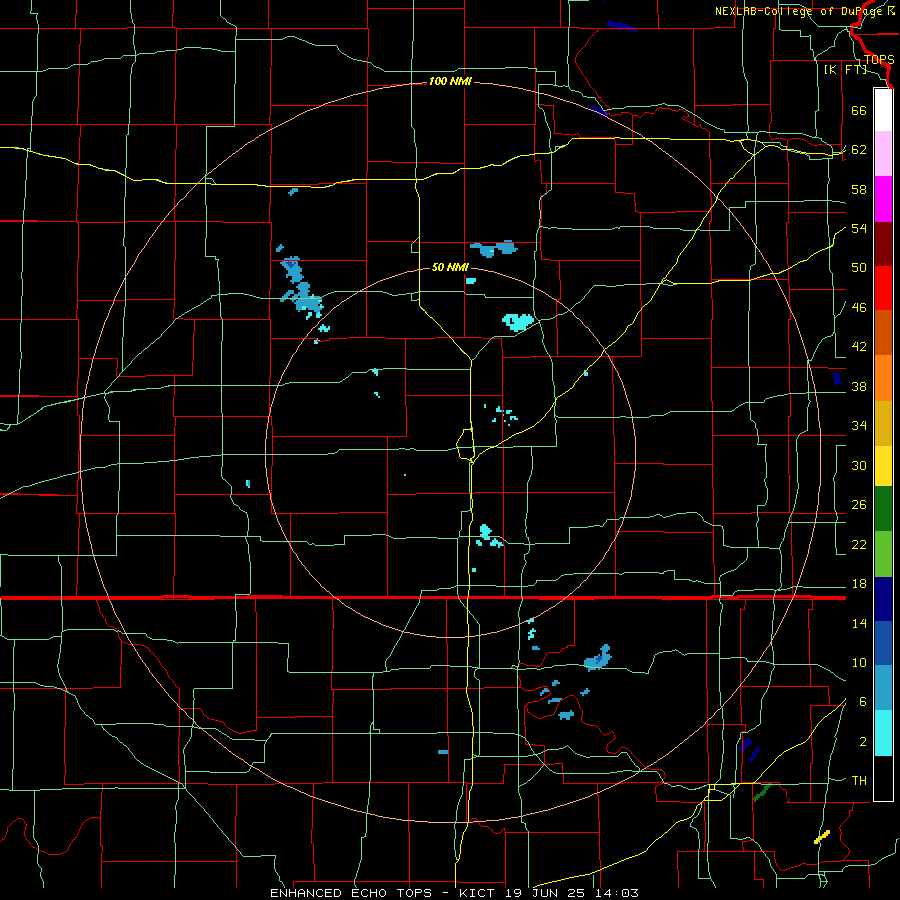The width and height of the screenshot is (900, 900).
Task: Click the medium blue legend swatch
Action: pyautogui.click(x=883, y=643)
